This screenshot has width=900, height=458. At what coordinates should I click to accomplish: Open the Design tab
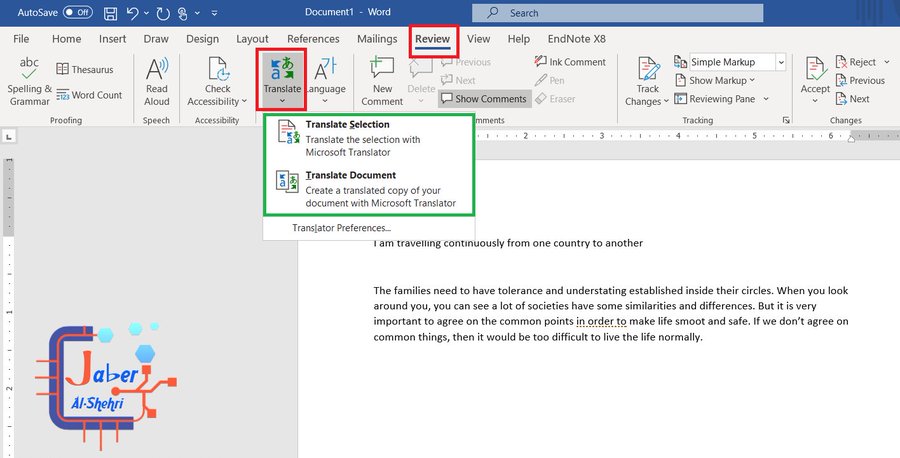tap(203, 38)
